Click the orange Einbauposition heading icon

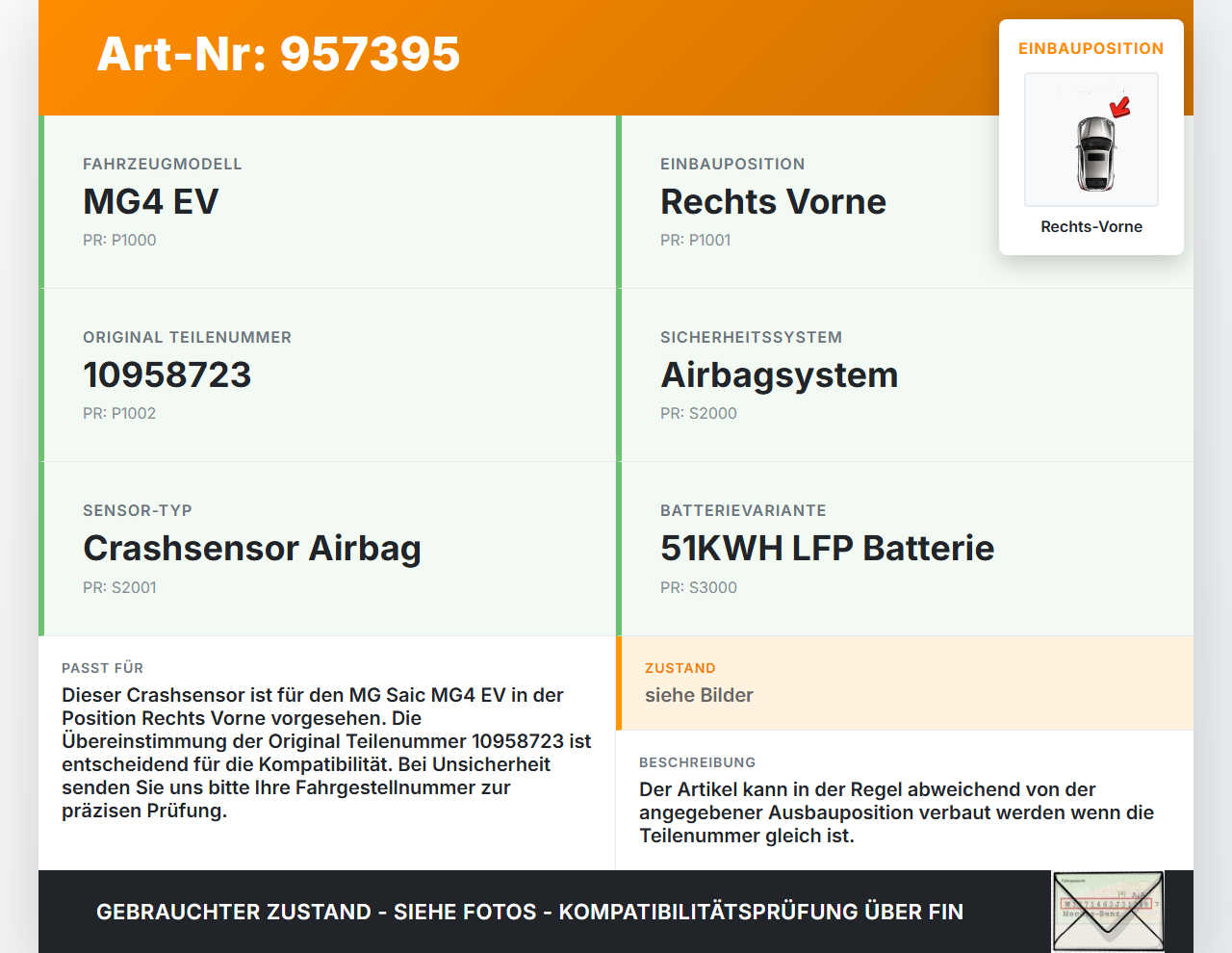coord(1091,48)
